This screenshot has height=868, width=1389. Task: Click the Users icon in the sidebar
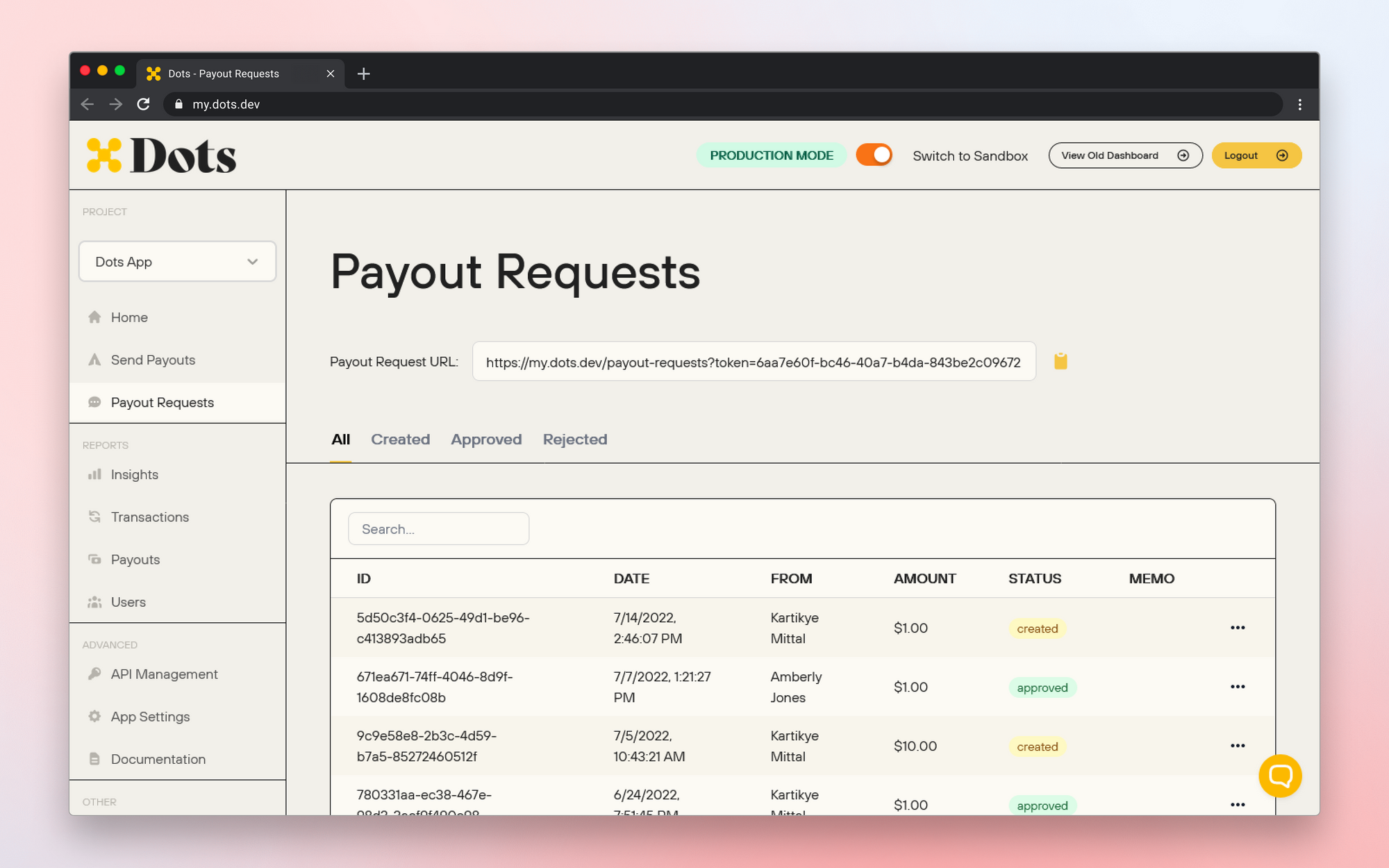[x=95, y=602]
